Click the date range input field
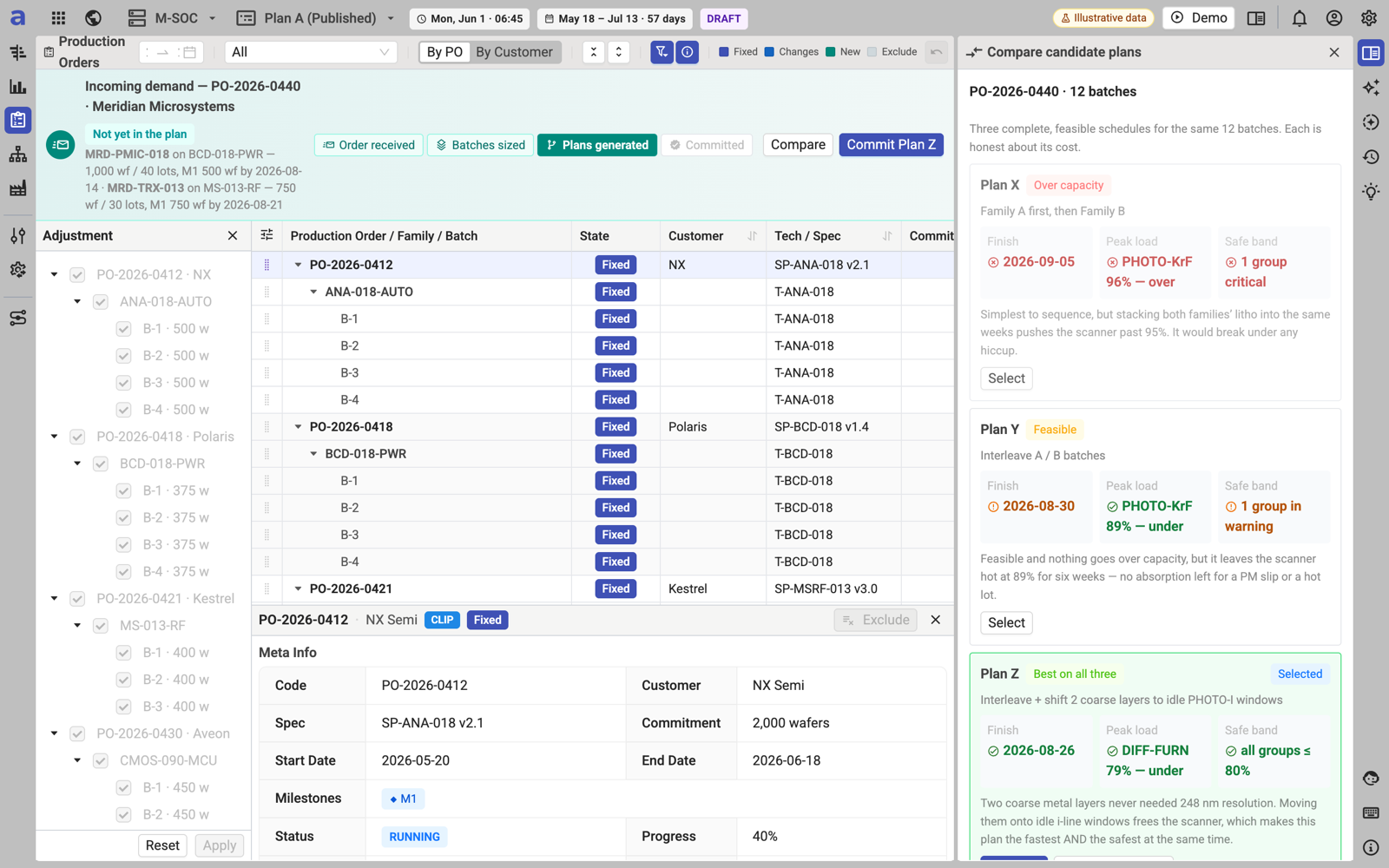Screen dimensions: 1389x868 172,52
